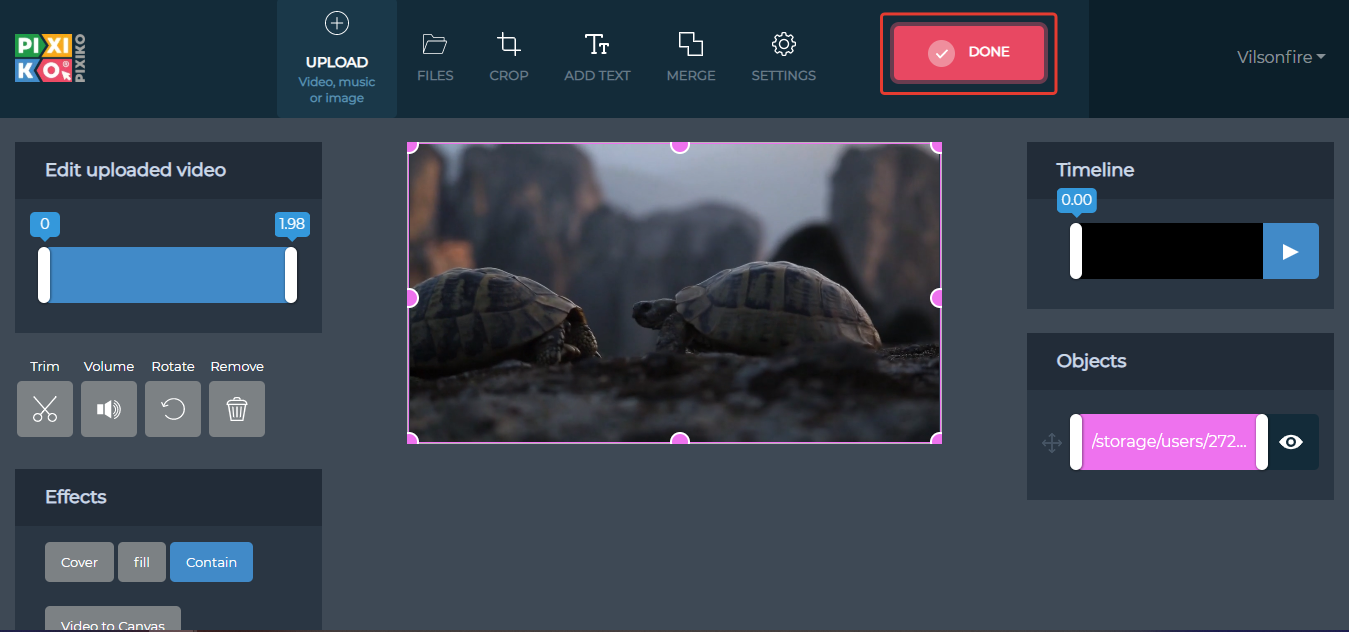Expand the Vilsonfire account dropdown
The height and width of the screenshot is (632, 1349).
coord(1281,57)
